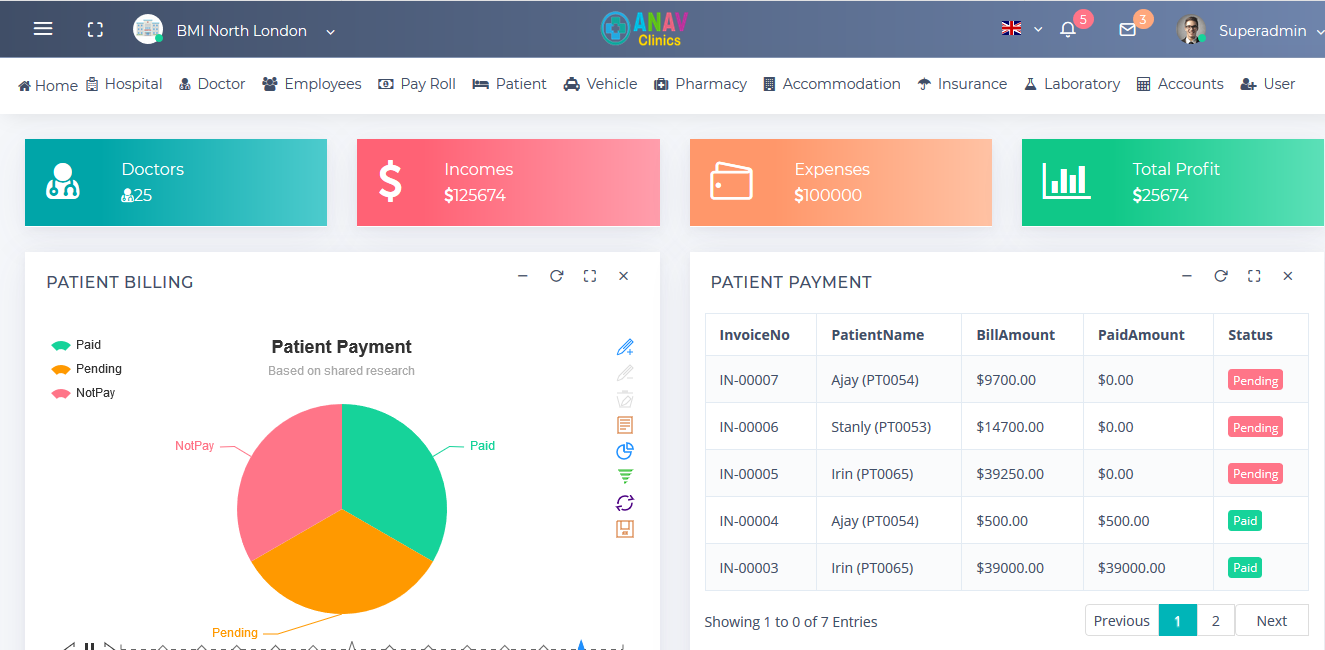This screenshot has width=1325, height=650.
Task: Click the dollar icon on Incomes card
Action: pos(391,181)
